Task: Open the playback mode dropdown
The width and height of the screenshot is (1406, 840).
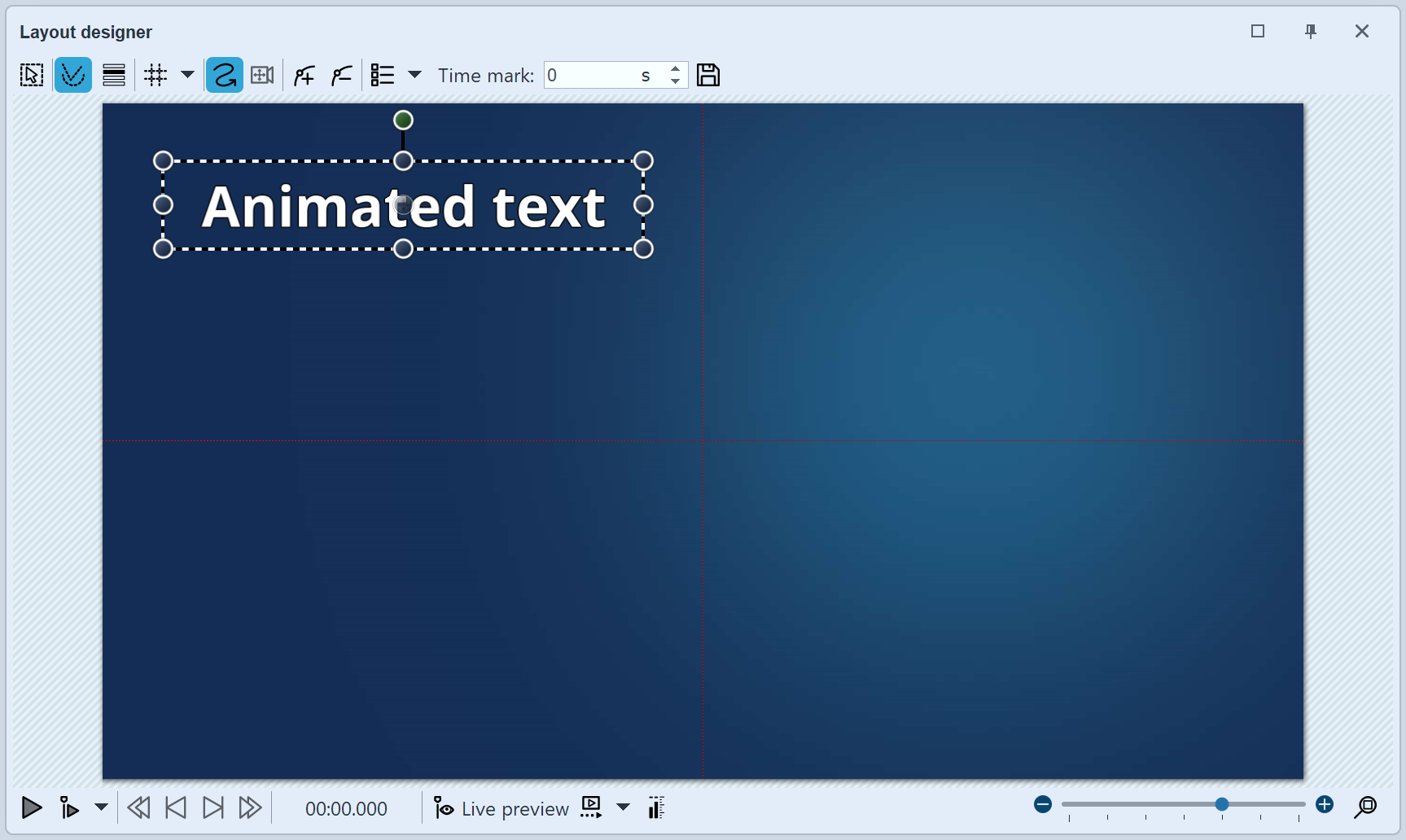Action: click(101, 807)
